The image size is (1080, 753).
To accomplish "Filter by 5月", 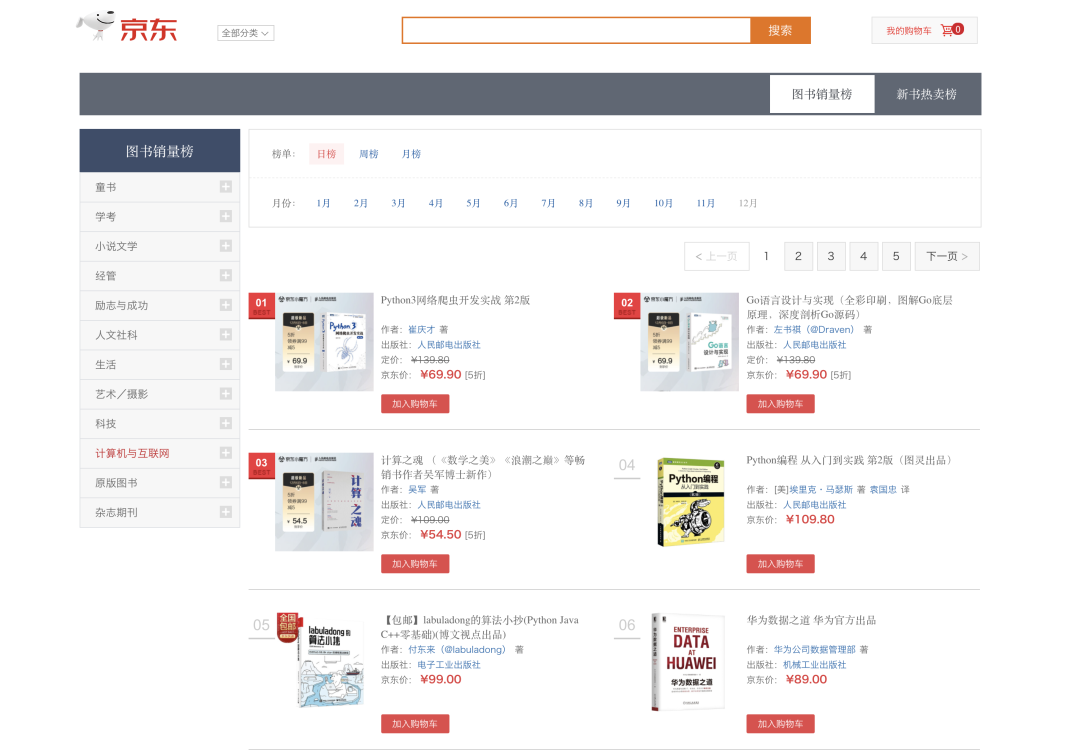I will tap(473, 203).
